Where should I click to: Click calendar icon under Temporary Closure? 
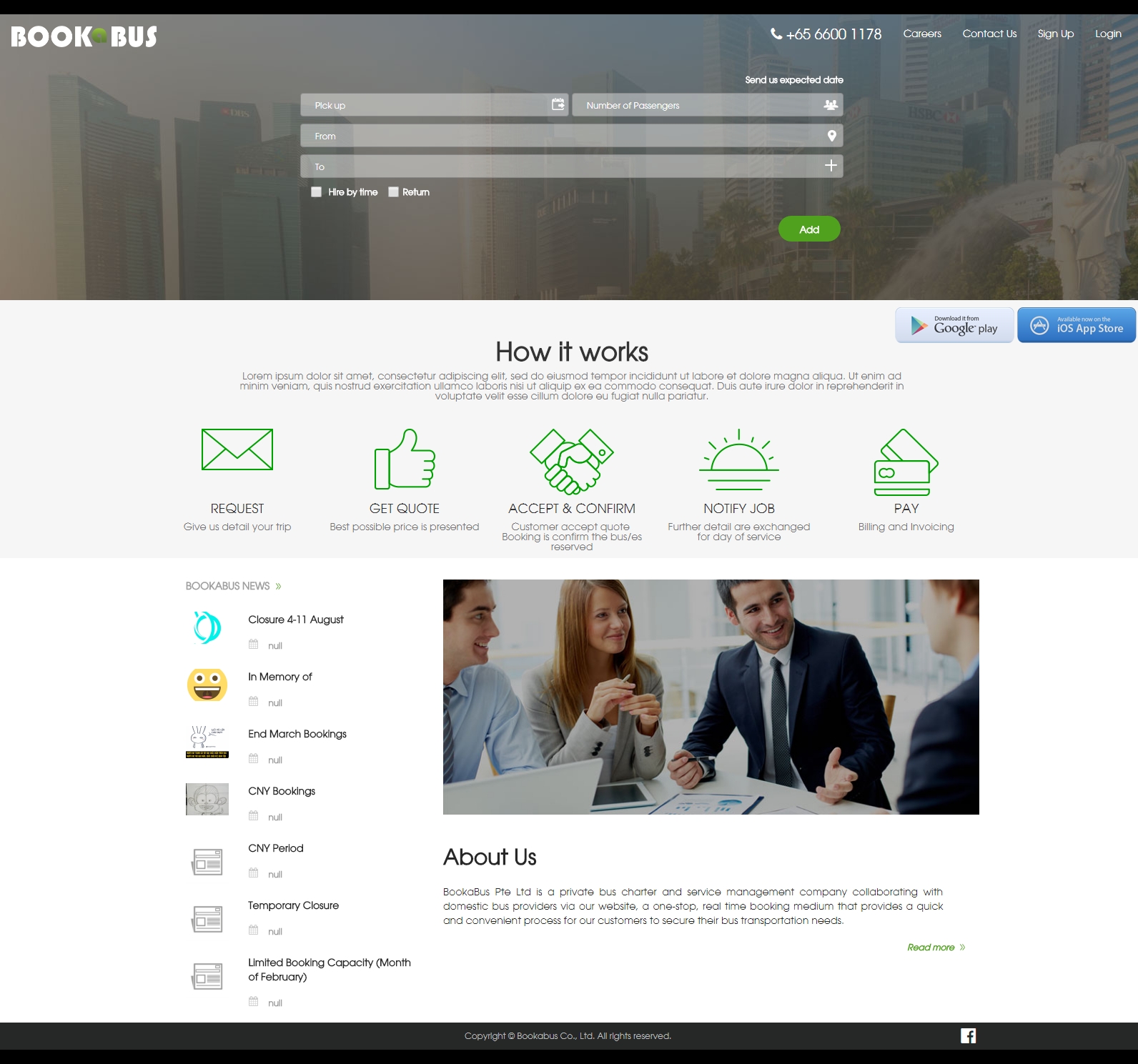coord(253,930)
